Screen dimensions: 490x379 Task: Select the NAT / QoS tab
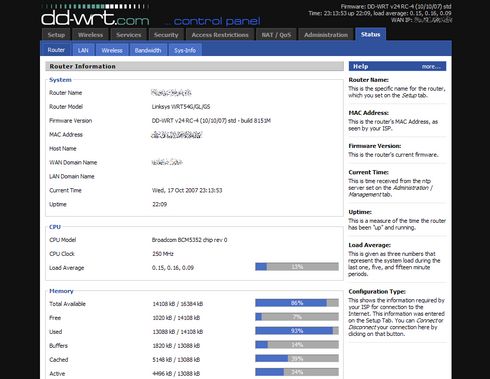pos(276,35)
